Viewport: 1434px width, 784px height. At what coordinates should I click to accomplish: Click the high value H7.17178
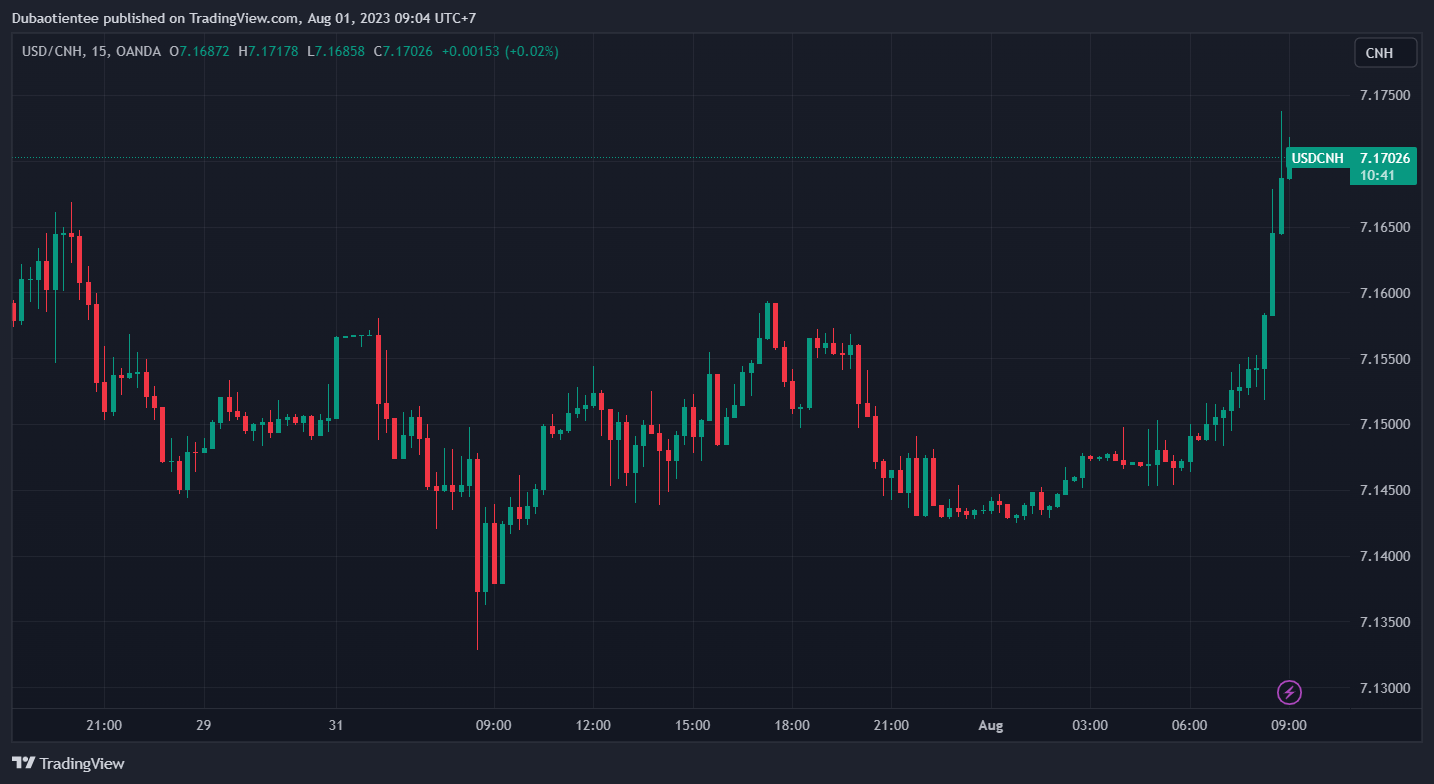coord(267,51)
